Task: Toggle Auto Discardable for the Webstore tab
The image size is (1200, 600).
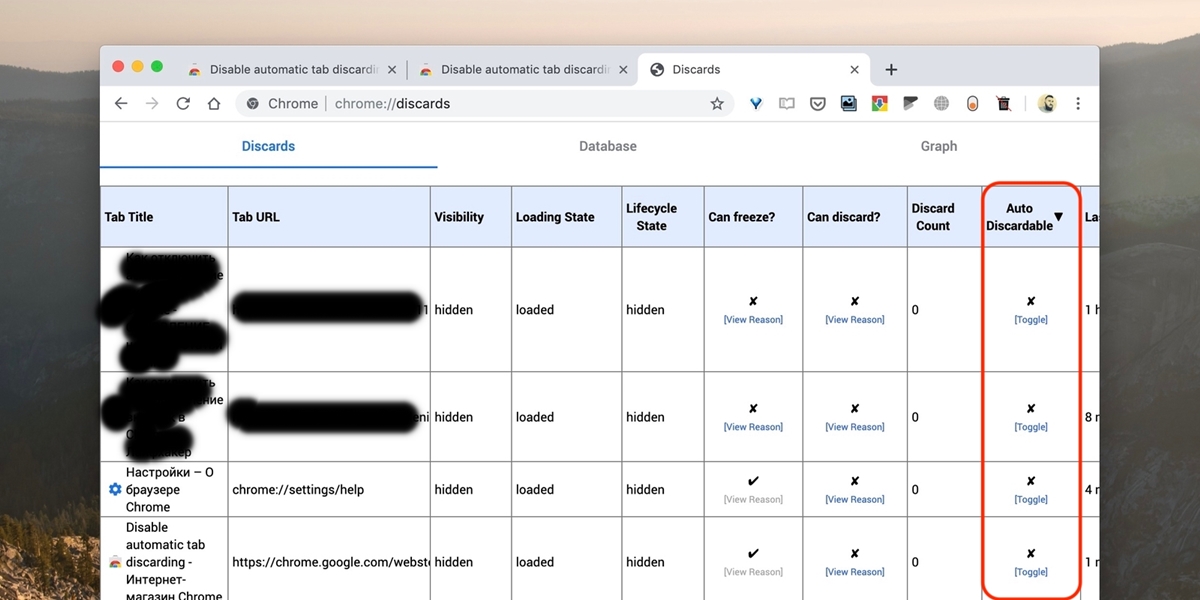Action: [x=1030, y=572]
